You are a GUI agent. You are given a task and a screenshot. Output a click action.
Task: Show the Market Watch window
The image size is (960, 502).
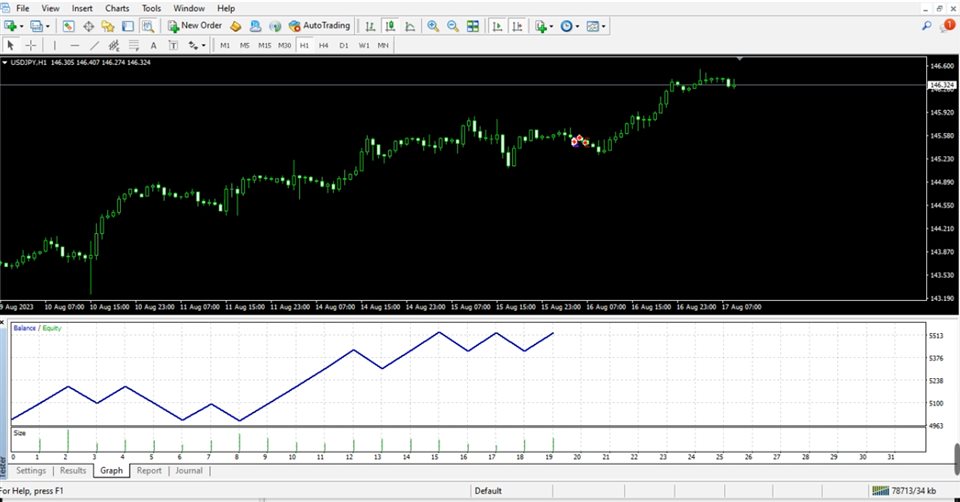[68, 26]
